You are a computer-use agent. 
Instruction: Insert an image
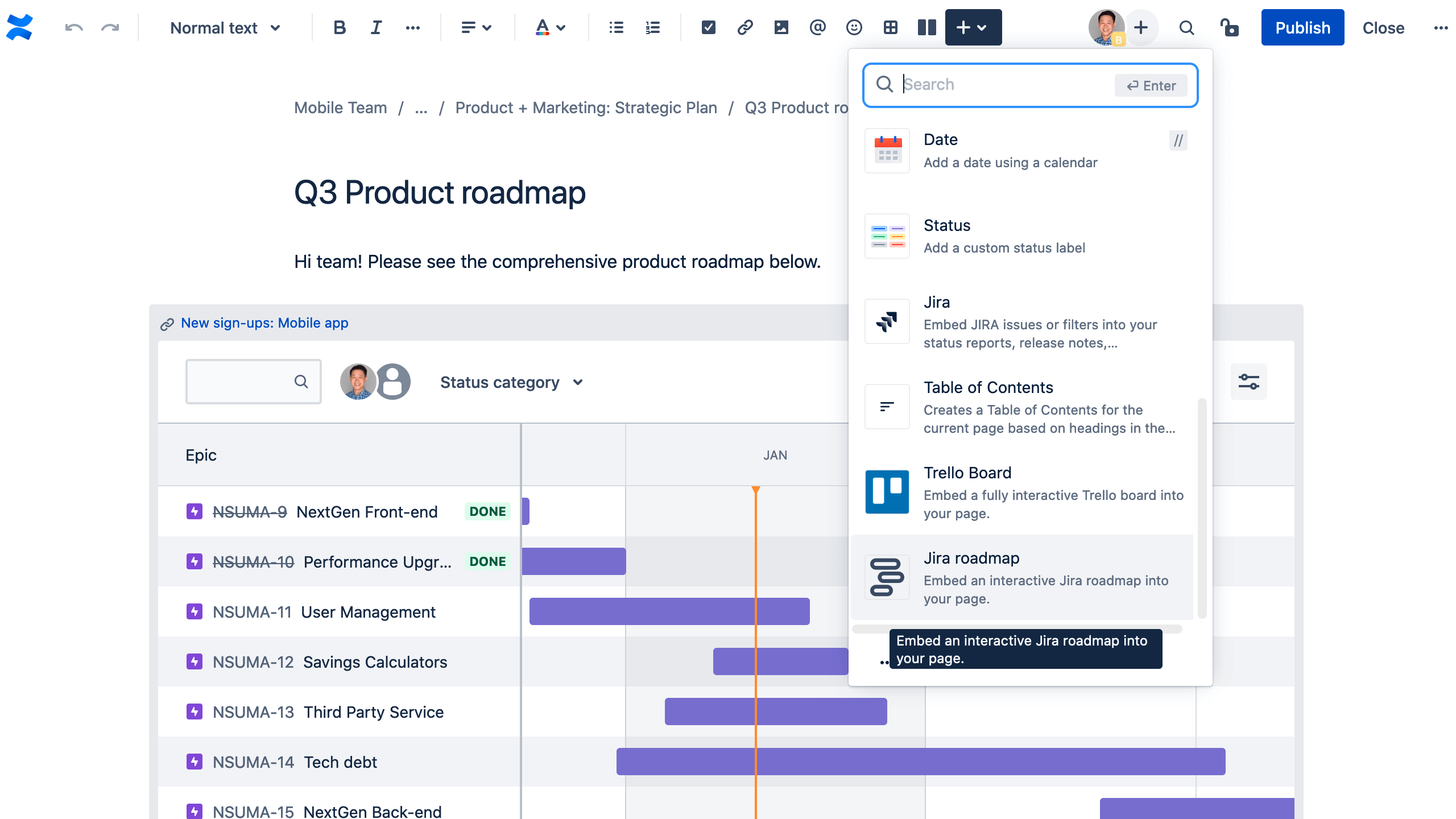pos(781,27)
